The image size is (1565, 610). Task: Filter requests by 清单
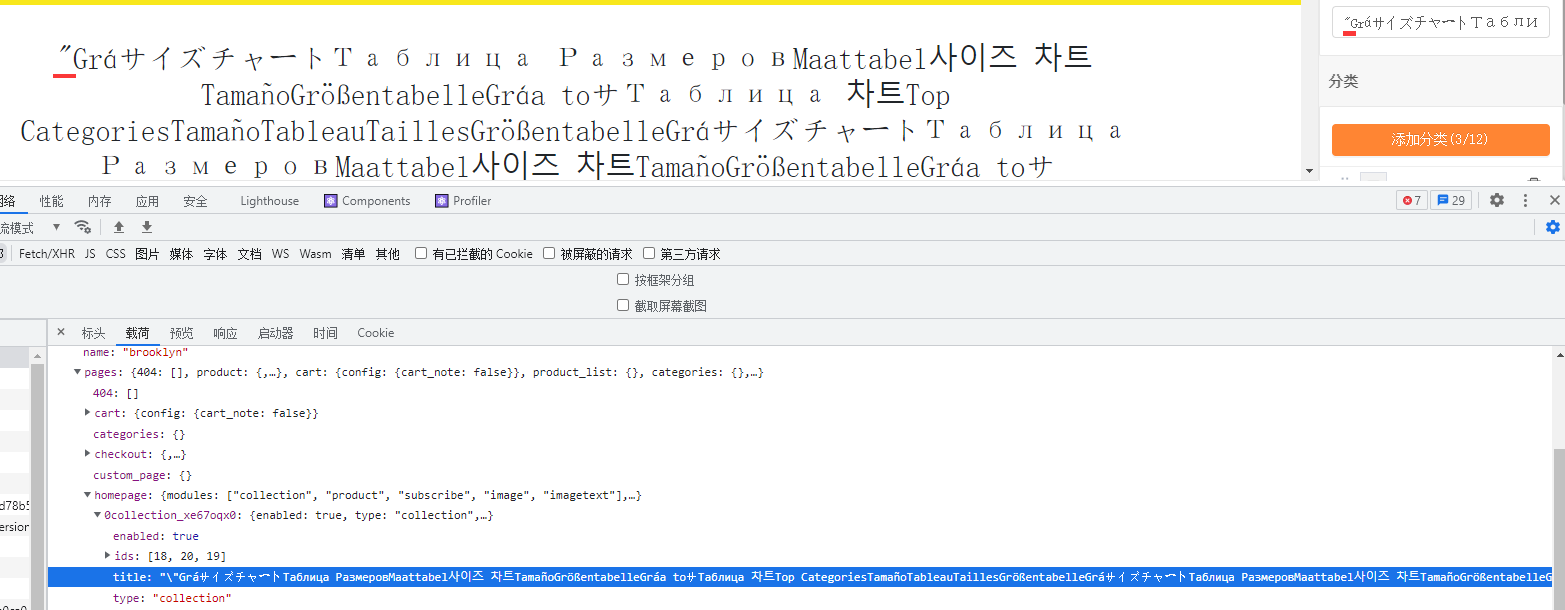tap(353, 254)
